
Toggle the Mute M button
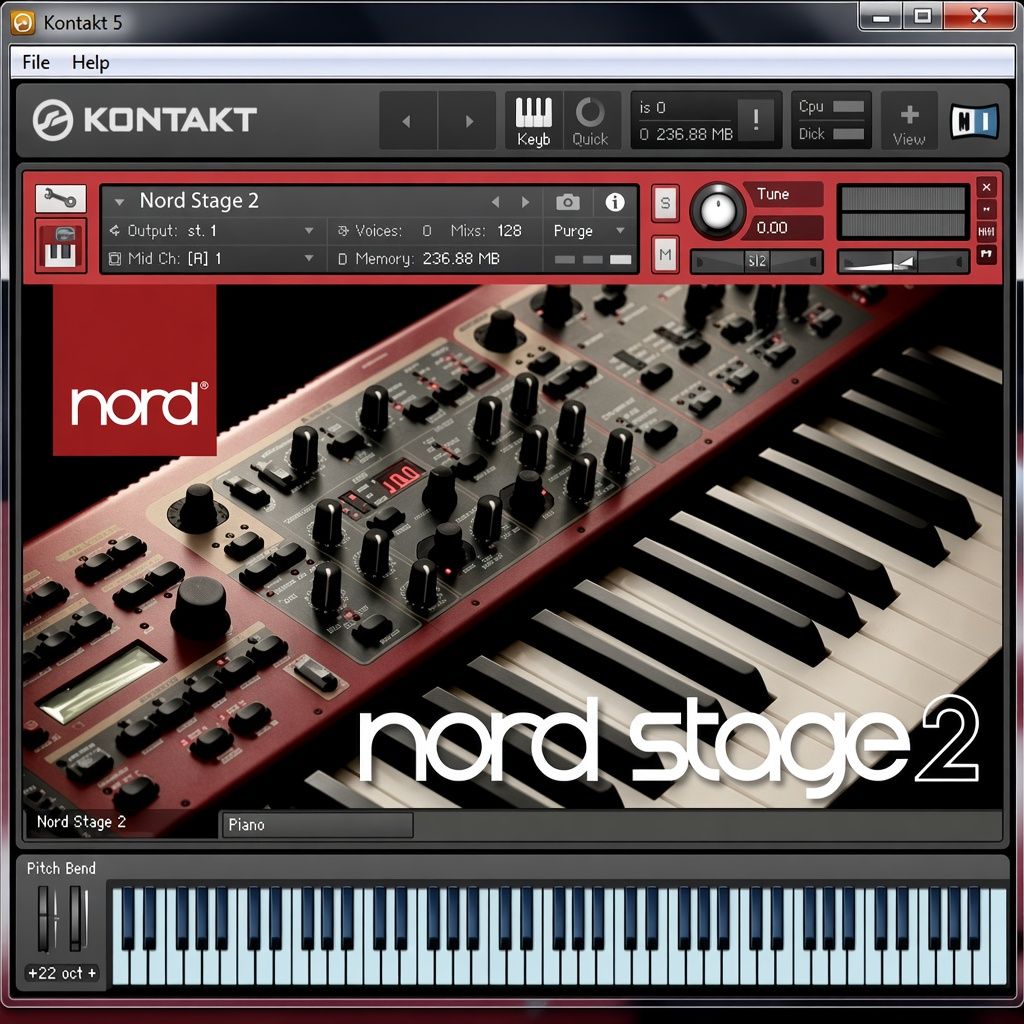(x=665, y=254)
